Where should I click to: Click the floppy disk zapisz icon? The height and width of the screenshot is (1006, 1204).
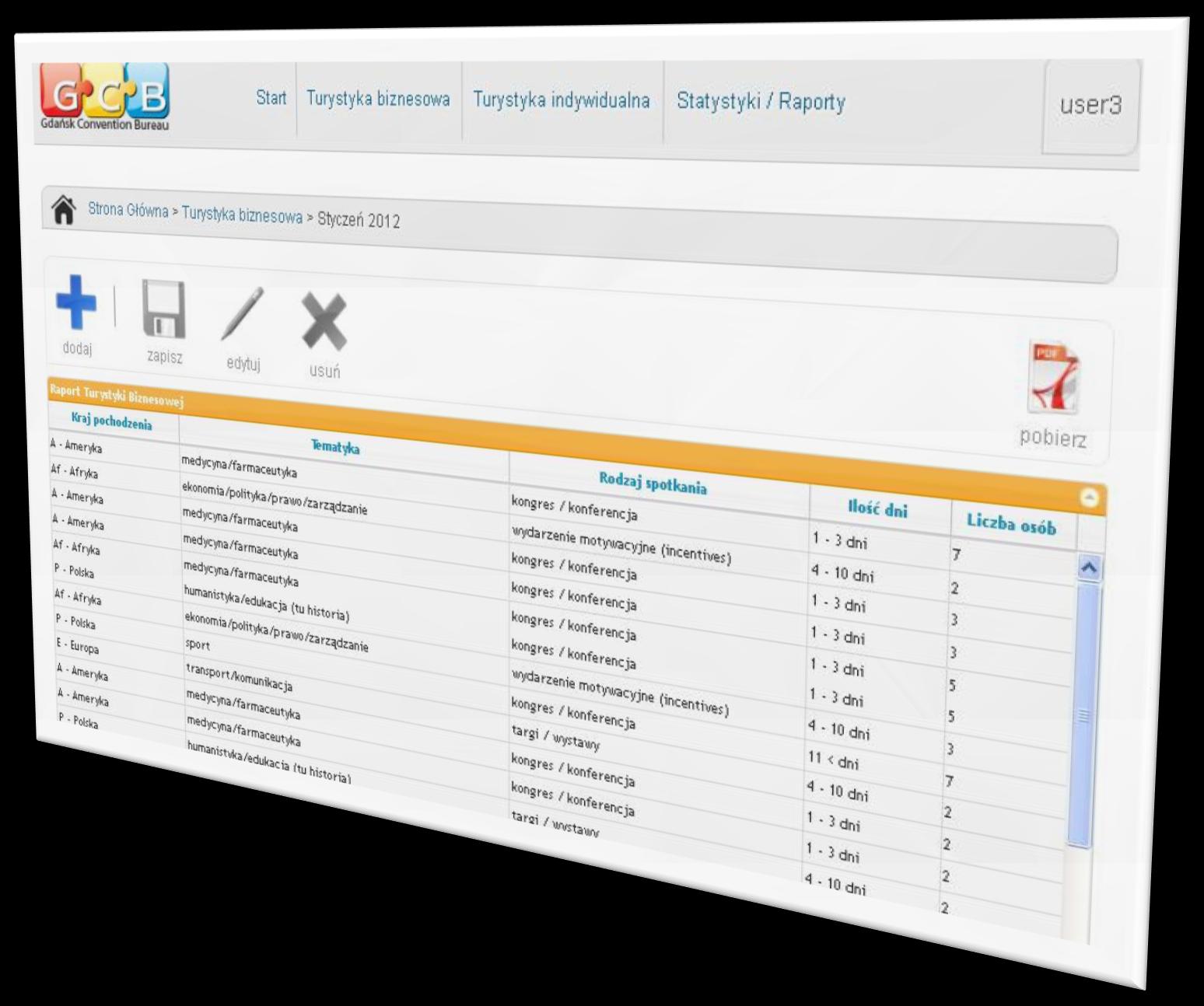tap(163, 309)
